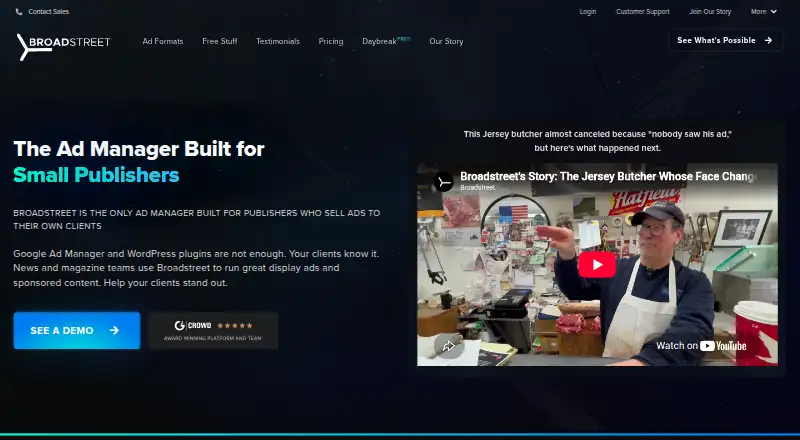
Task: Click the Small Publishers heading text
Action: [96, 175]
